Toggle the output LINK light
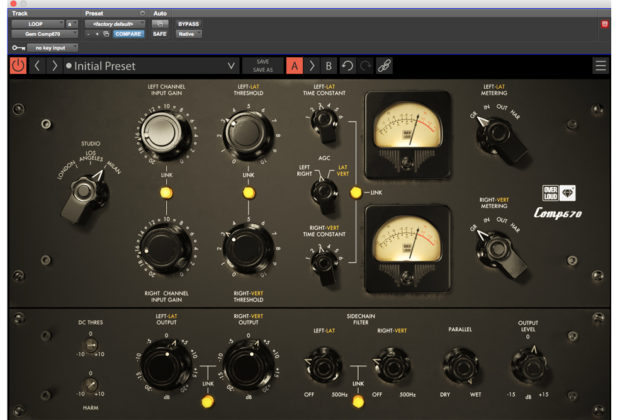The image size is (620, 420). click(208, 402)
